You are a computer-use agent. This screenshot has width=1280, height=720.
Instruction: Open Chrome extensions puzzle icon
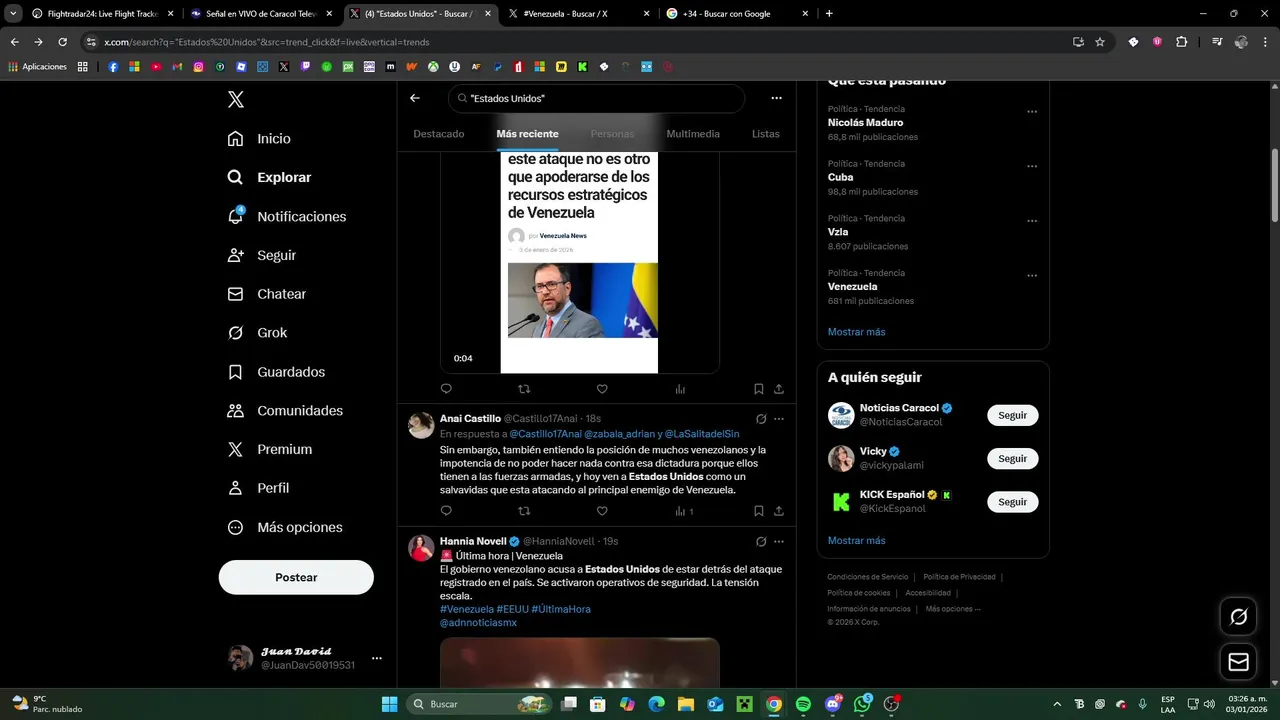[1181, 42]
